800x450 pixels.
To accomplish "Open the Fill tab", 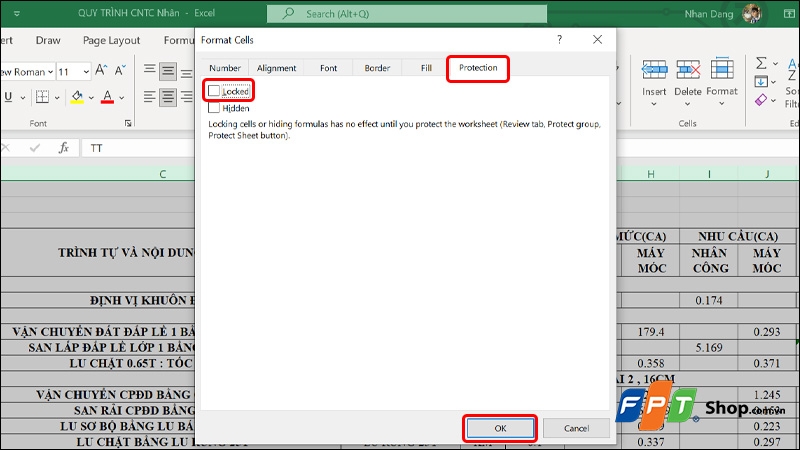I will pos(426,68).
